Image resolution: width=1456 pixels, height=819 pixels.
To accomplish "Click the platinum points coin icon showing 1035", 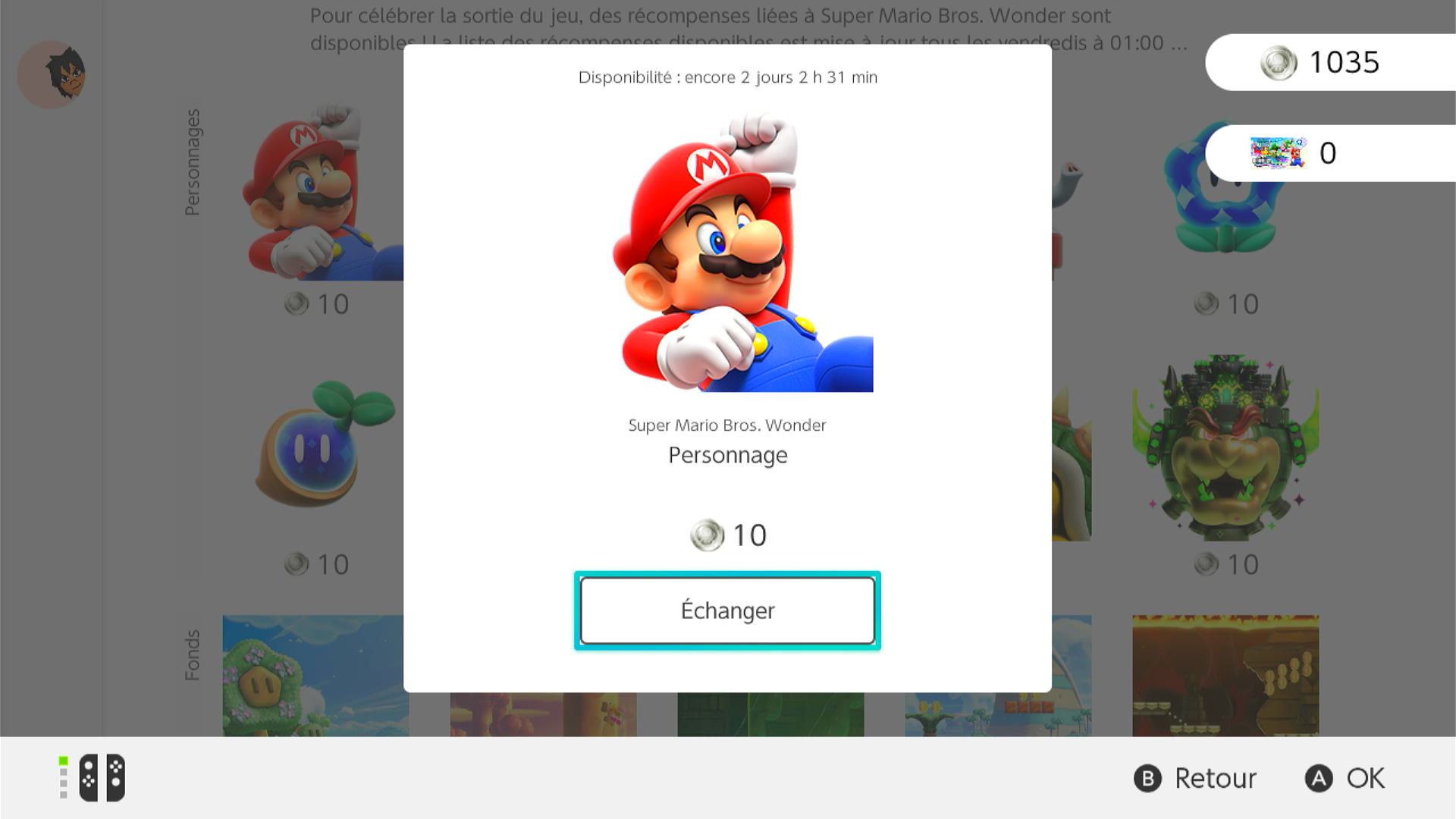I will [1279, 63].
